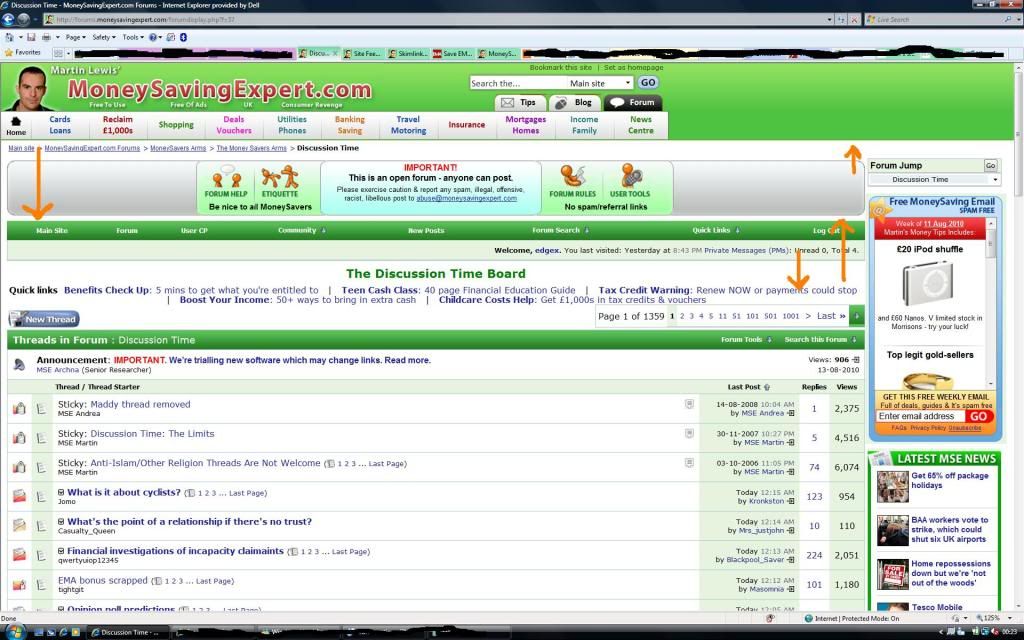This screenshot has width=1024, height=640.
Task: Open New Posts in the forum bar
Action: (426, 231)
